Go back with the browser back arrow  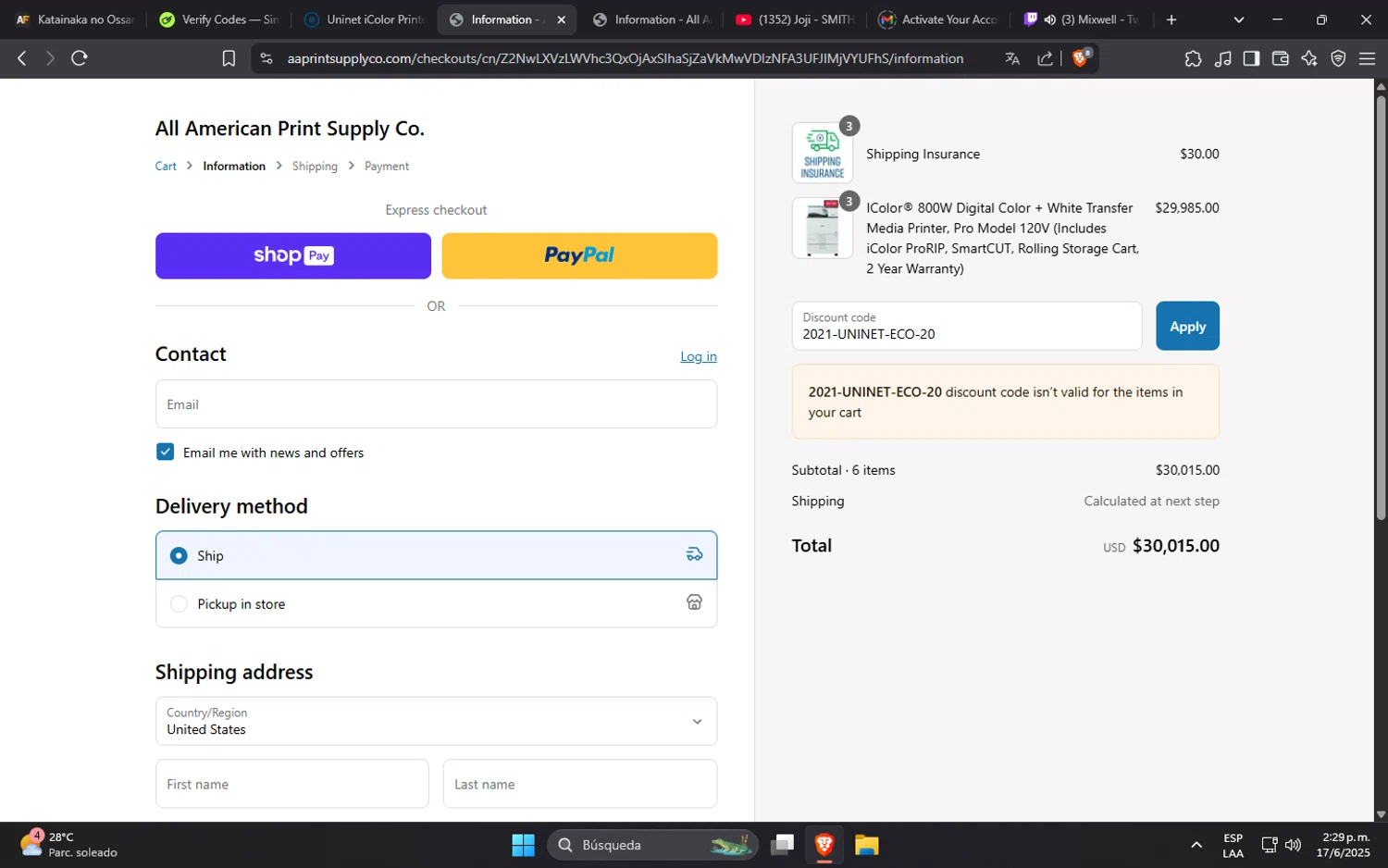pos(22,58)
